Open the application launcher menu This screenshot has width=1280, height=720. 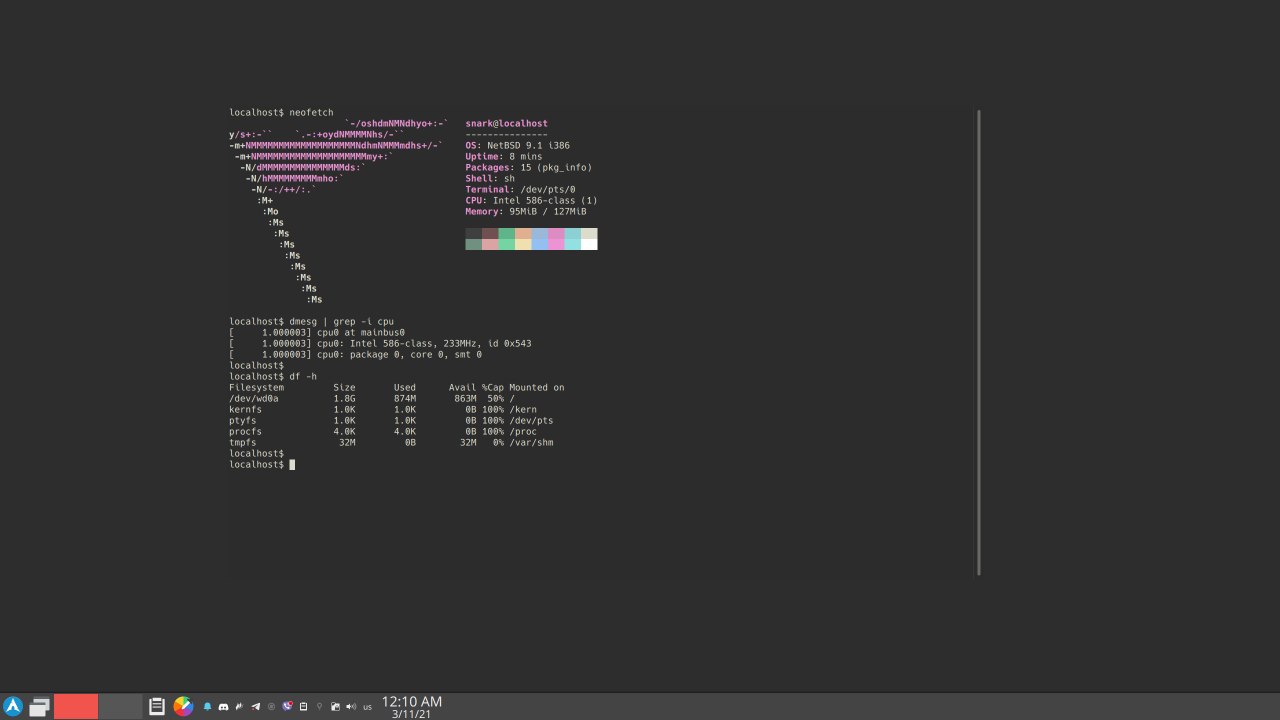13,706
